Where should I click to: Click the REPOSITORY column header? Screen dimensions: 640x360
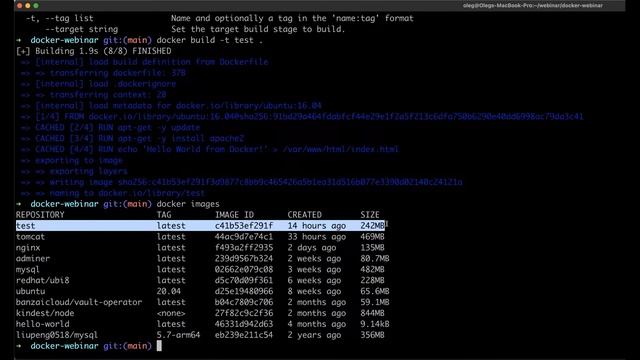[40, 215]
